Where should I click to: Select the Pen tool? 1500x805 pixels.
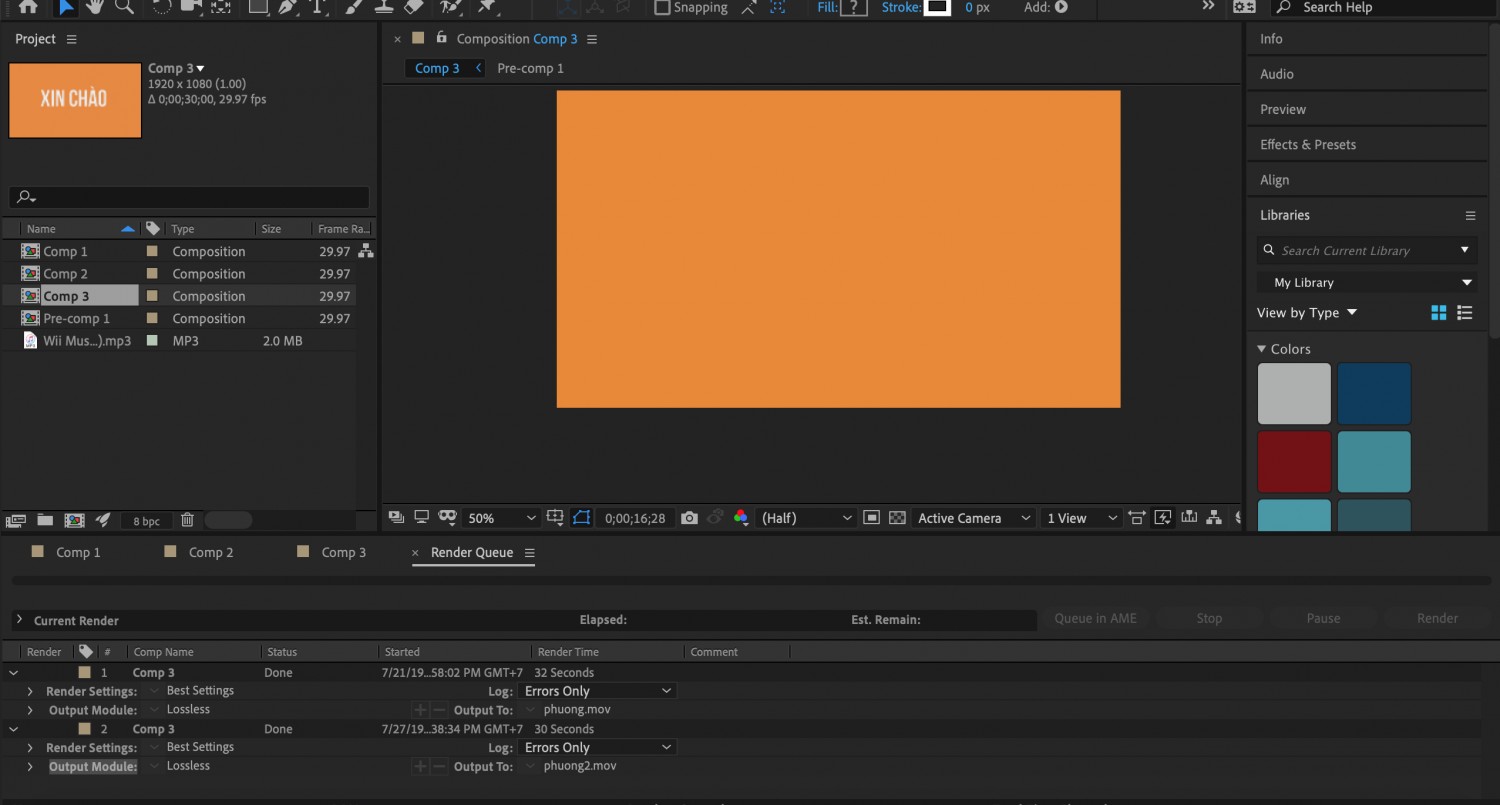click(x=288, y=6)
